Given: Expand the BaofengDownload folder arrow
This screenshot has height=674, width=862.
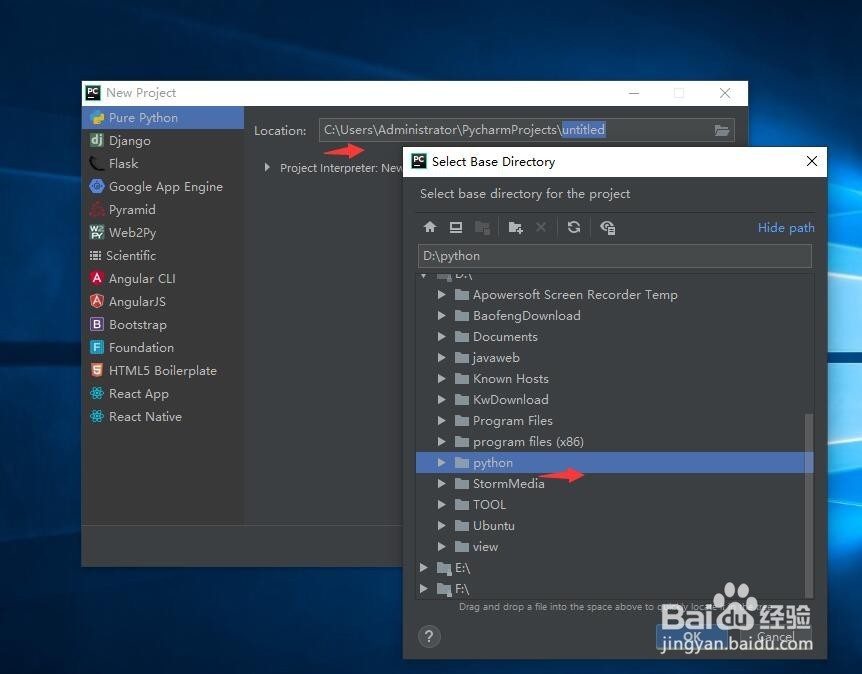Looking at the screenshot, I should [441, 316].
